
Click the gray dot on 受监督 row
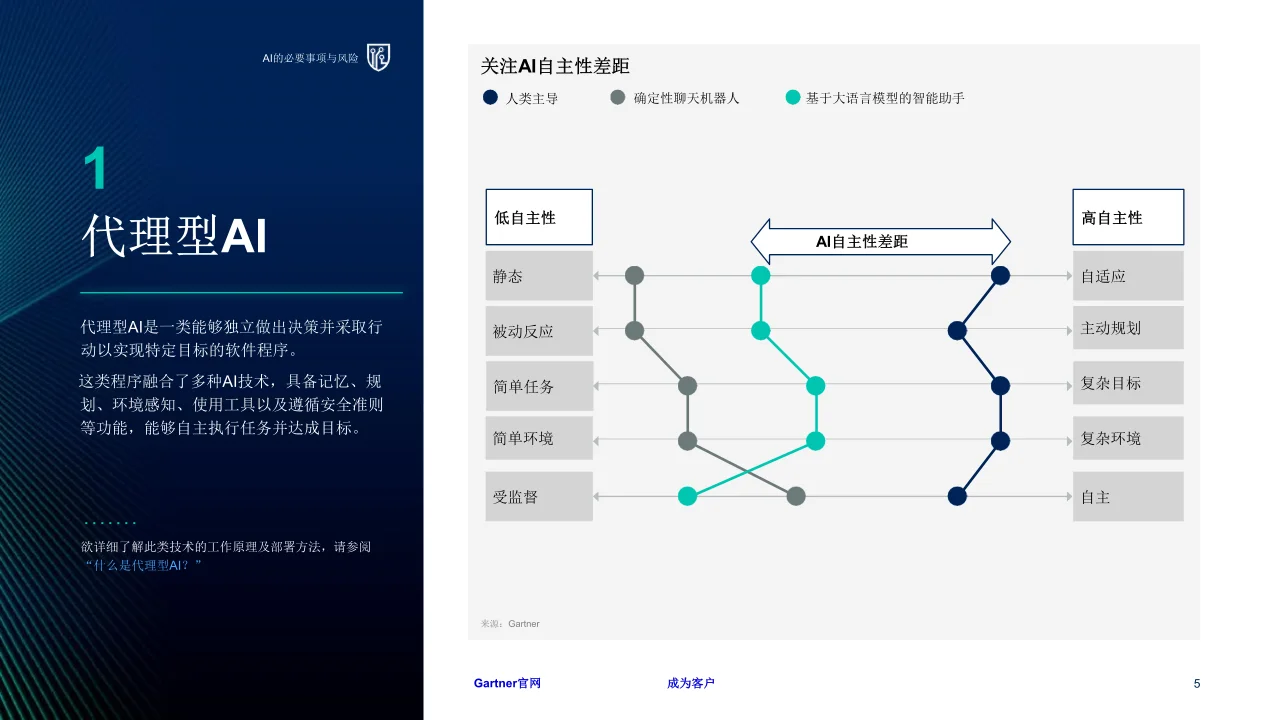tap(796, 495)
